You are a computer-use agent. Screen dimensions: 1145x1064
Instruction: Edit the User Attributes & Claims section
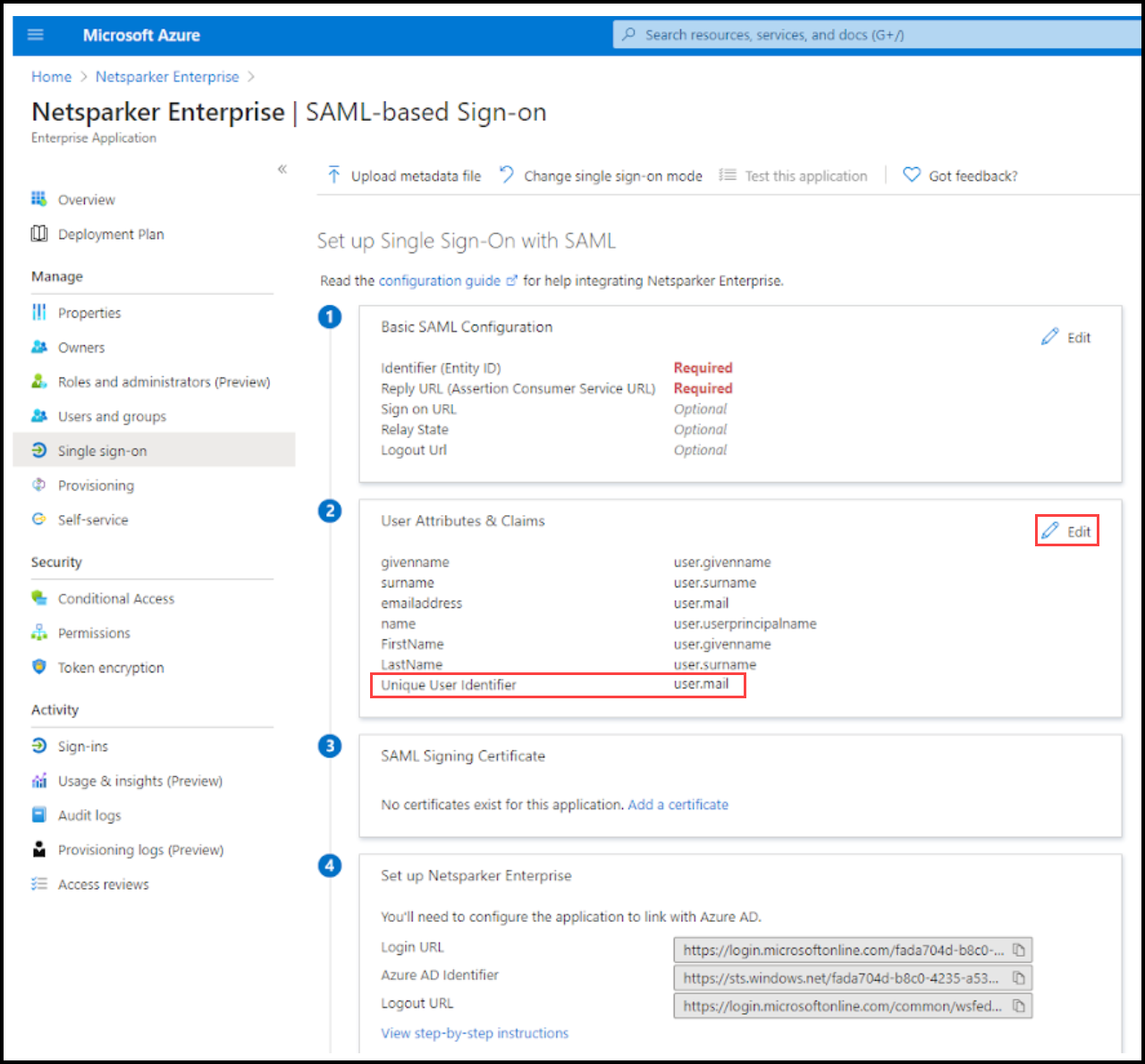[1066, 530]
